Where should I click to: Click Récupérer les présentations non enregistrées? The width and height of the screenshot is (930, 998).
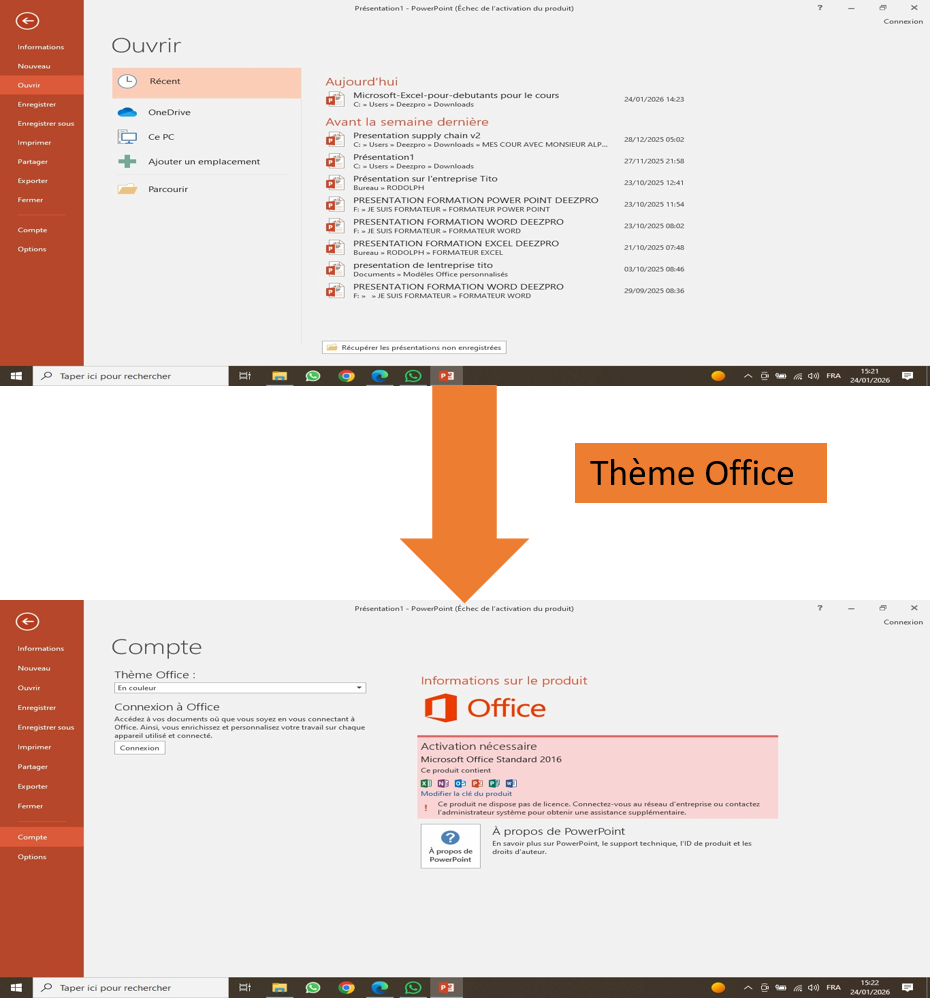(414, 347)
